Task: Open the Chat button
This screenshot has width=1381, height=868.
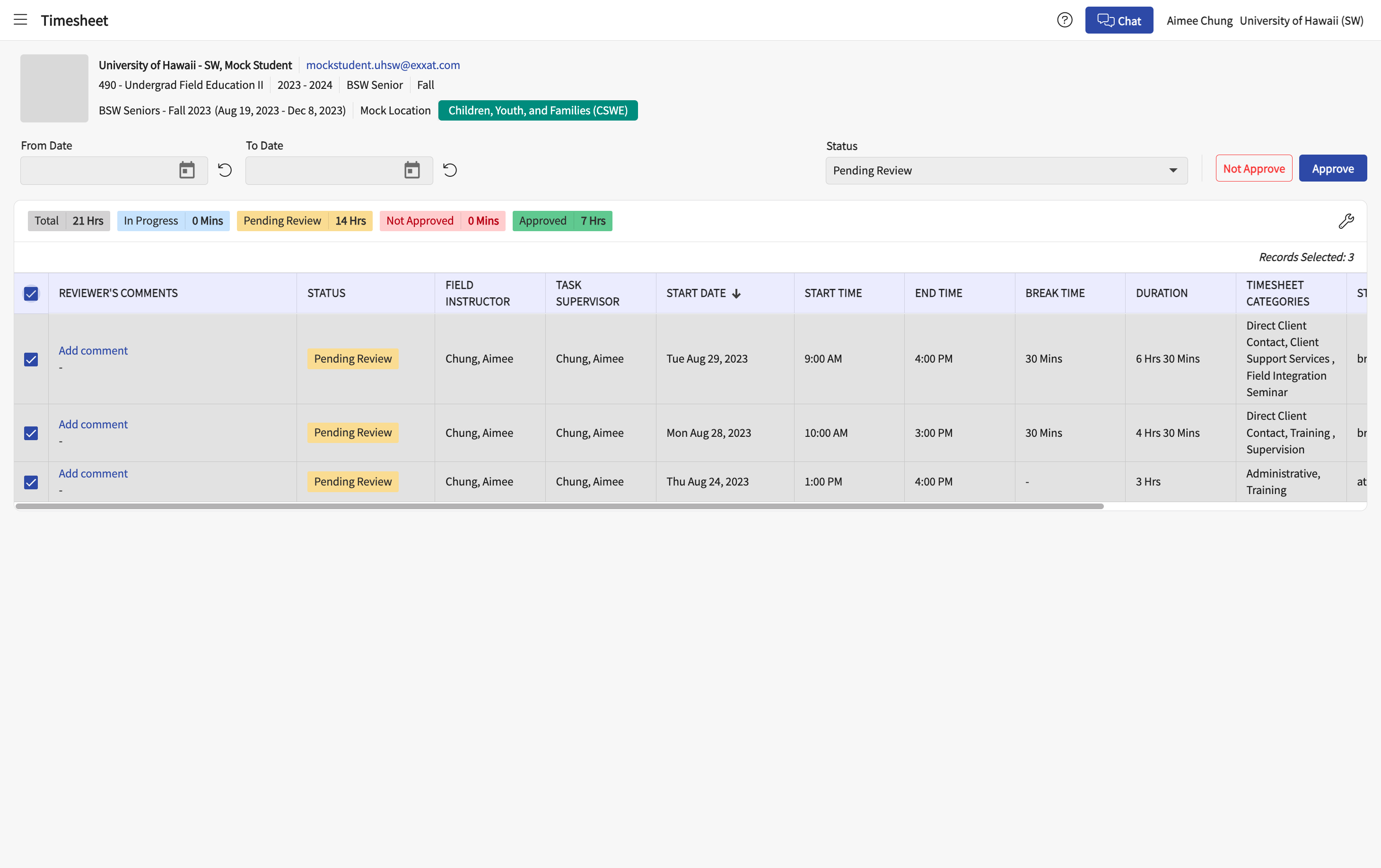Action: (x=1119, y=20)
